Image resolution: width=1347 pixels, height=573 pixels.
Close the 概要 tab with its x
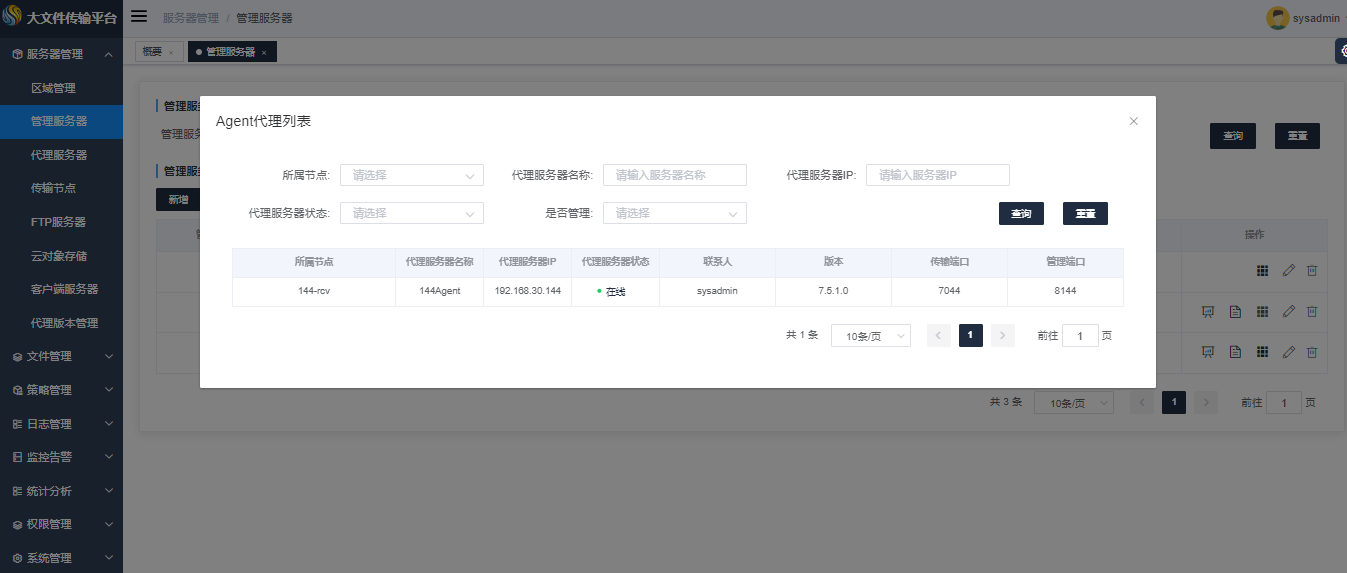click(x=171, y=52)
